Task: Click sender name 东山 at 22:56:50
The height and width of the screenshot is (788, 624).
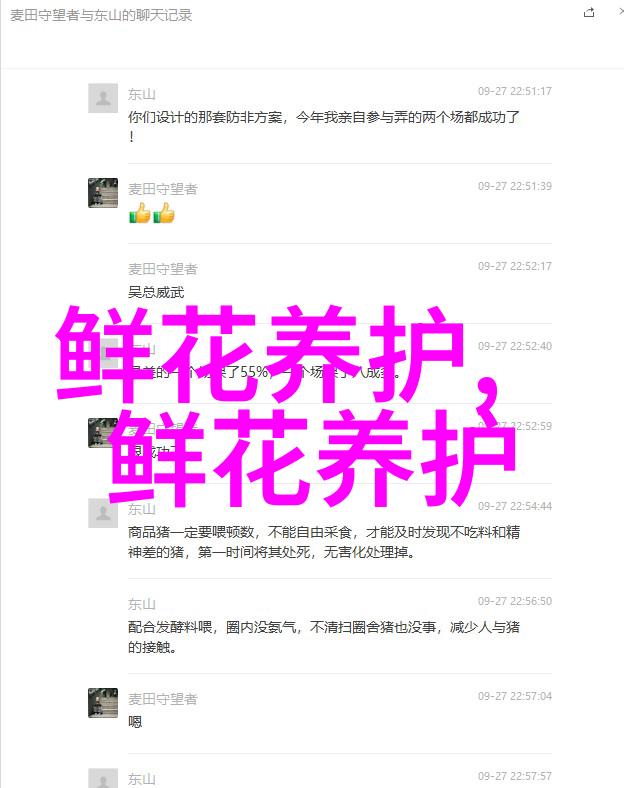Action: 142,604
